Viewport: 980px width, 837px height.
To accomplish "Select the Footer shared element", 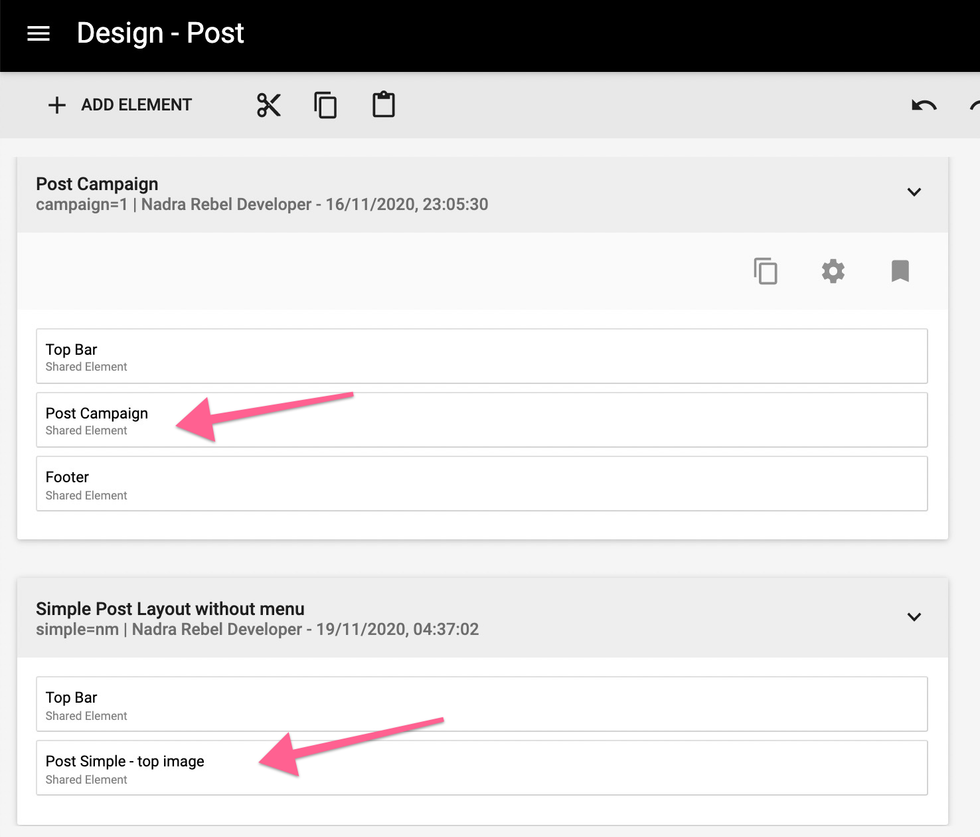I will [481, 484].
